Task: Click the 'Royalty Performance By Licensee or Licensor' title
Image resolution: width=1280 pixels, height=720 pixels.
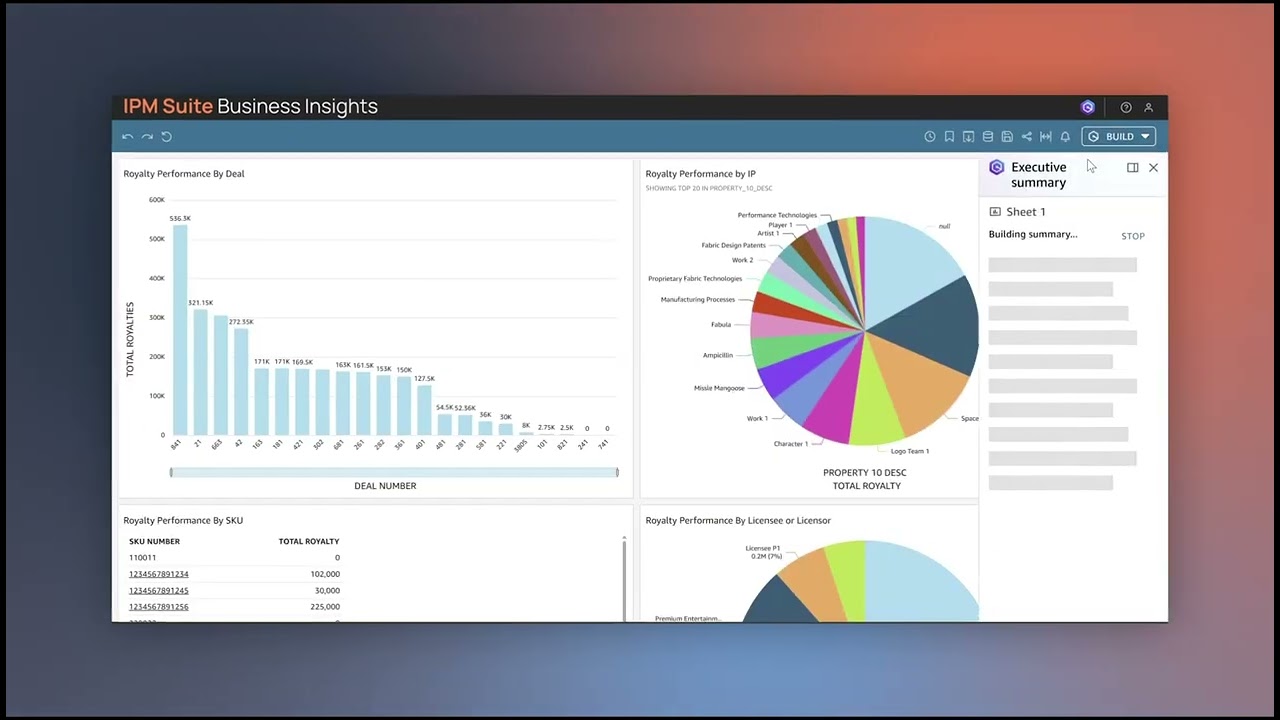Action: click(x=738, y=520)
